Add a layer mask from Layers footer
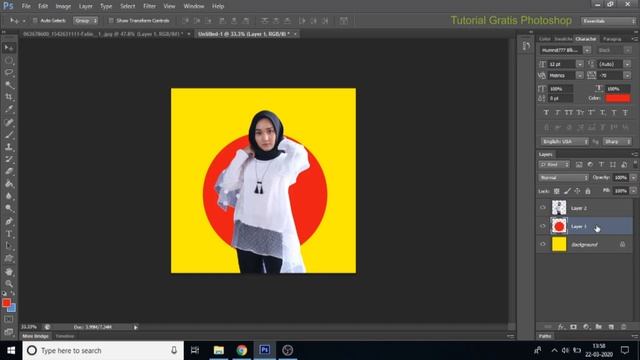 click(x=573, y=327)
